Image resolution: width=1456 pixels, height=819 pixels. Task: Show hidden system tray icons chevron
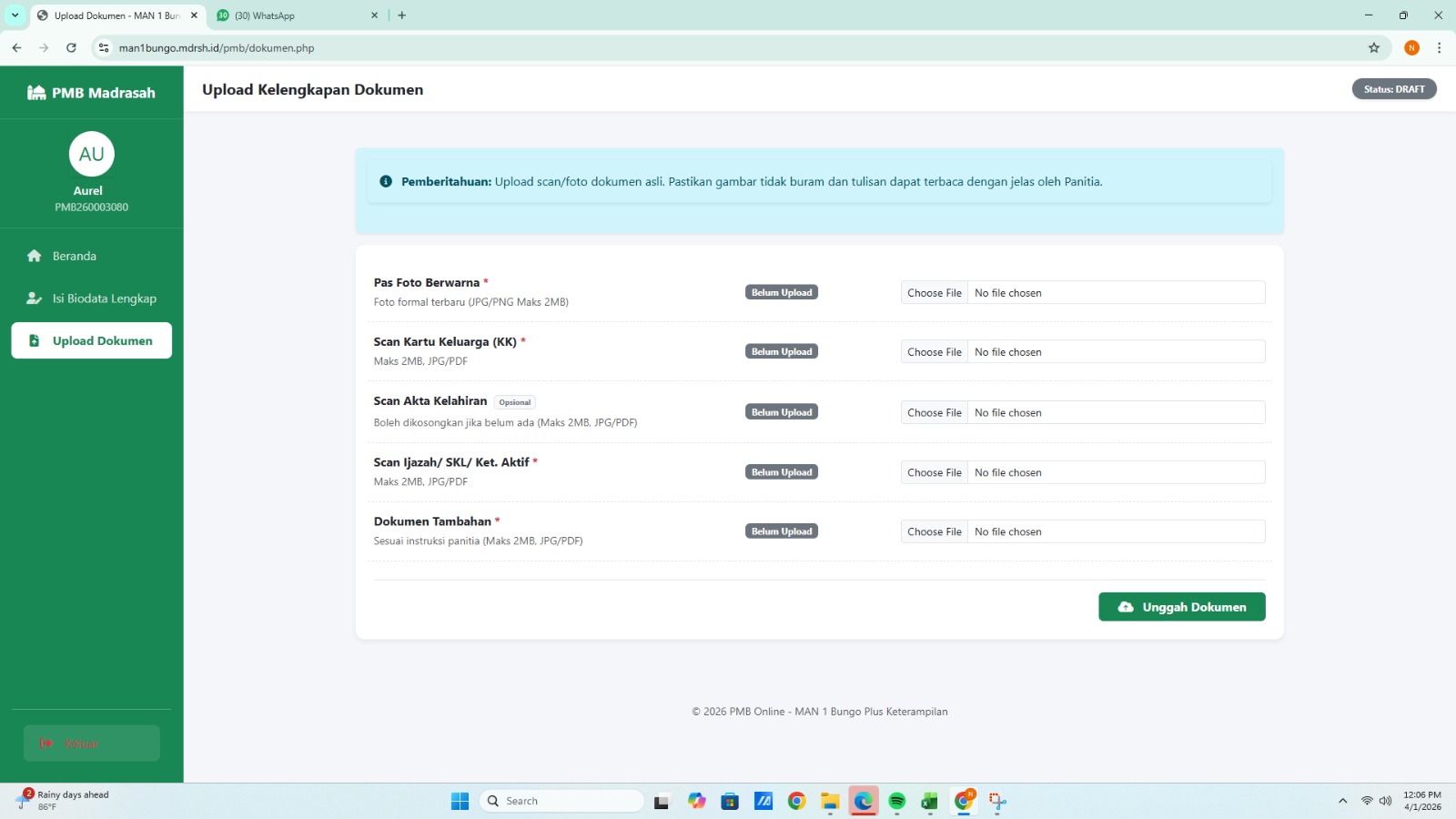pyautogui.click(x=1342, y=801)
